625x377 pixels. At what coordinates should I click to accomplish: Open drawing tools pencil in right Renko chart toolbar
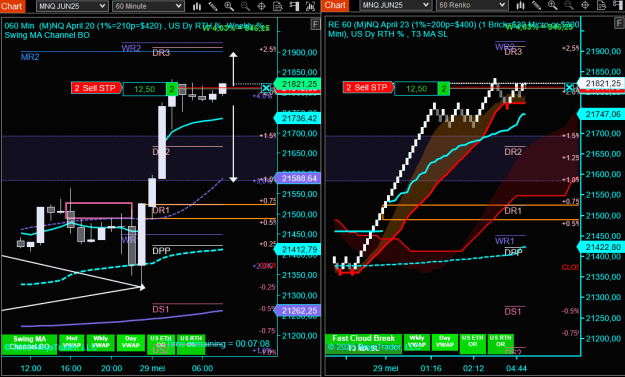536,5
